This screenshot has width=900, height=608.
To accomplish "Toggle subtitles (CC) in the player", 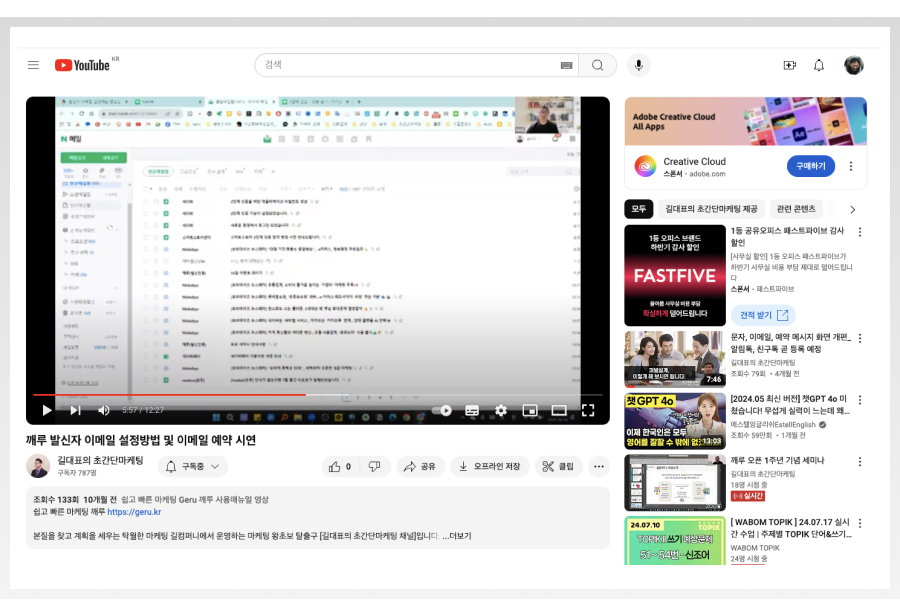I will click(472, 410).
